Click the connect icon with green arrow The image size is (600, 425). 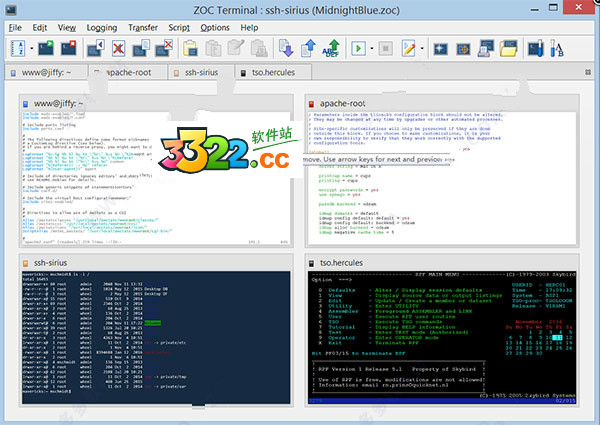click(x=46, y=48)
